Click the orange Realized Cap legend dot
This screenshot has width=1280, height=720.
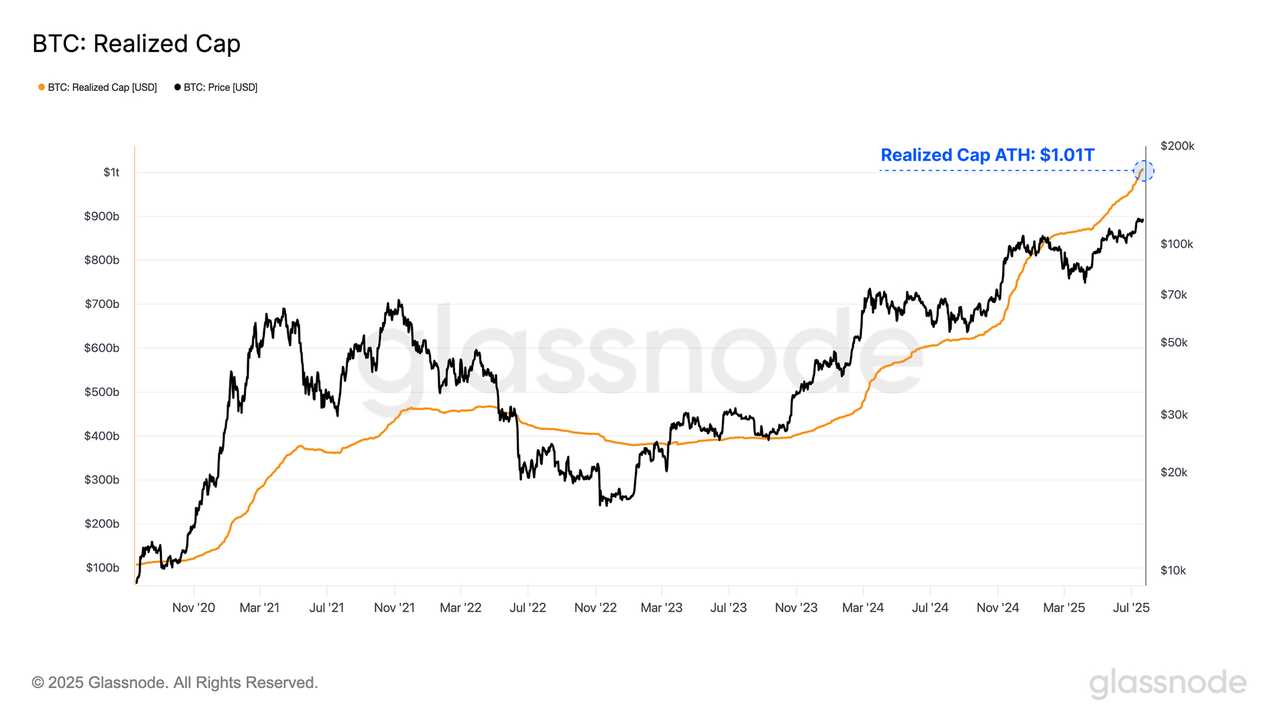tap(41, 88)
